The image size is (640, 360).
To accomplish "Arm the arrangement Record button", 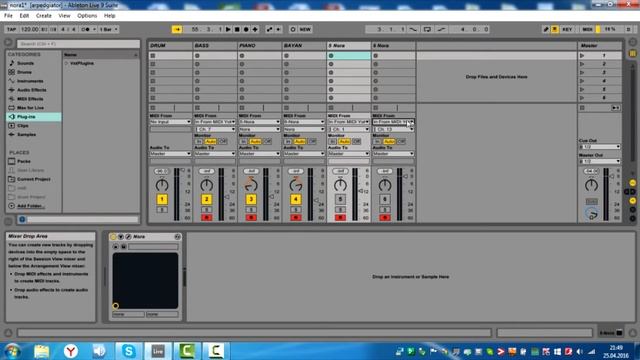I will (x=246, y=29).
